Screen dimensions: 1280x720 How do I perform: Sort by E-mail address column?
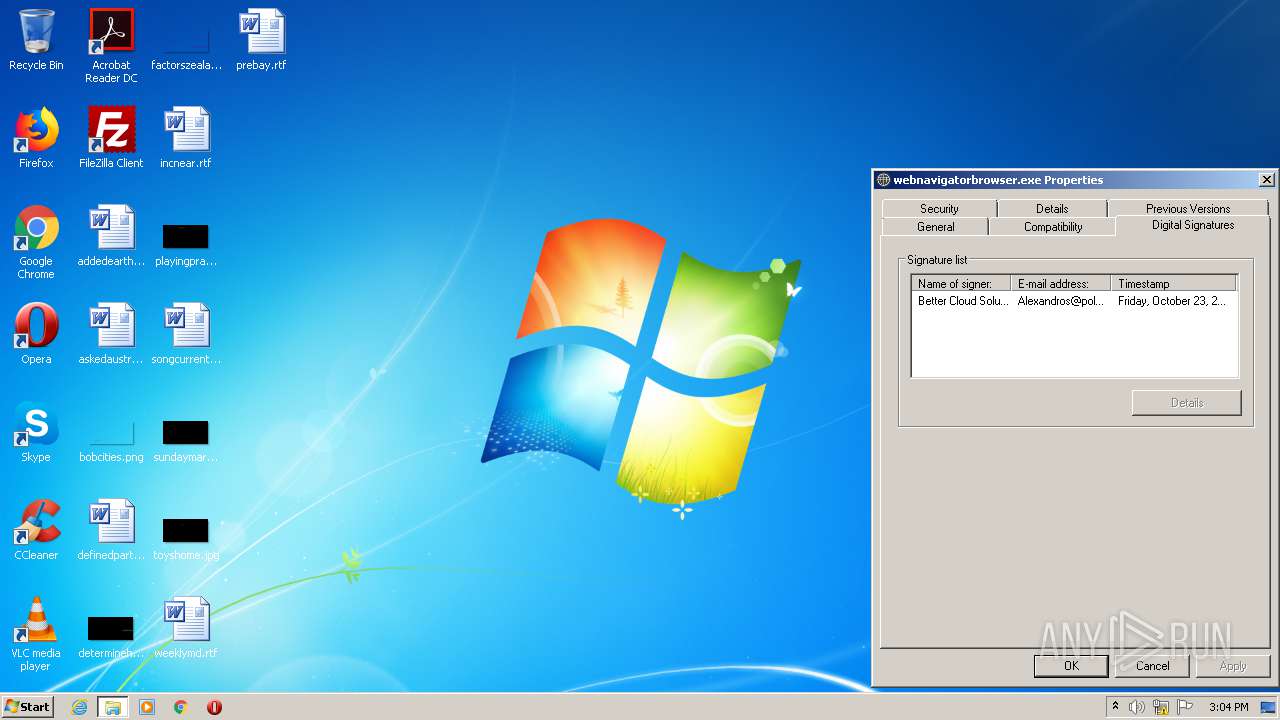pos(1061,284)
